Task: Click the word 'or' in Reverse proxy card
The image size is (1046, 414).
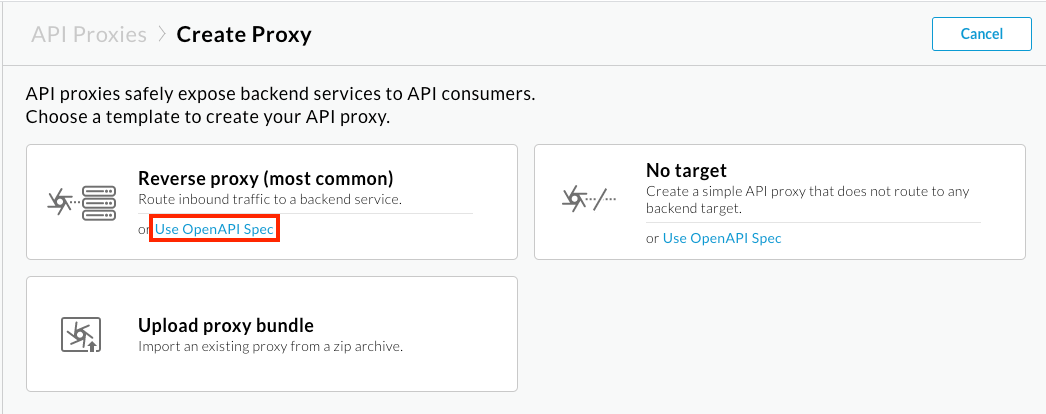Action: (145, 230)
